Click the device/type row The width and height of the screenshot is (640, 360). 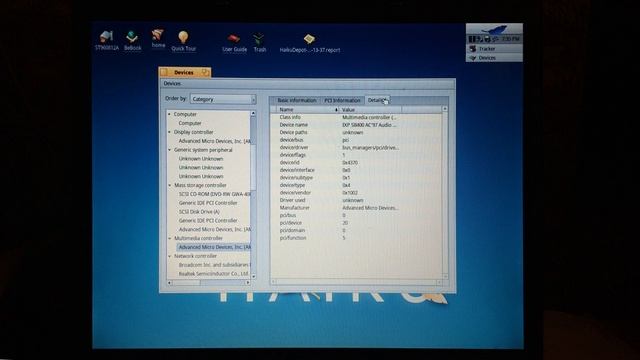tap(356, 185)
